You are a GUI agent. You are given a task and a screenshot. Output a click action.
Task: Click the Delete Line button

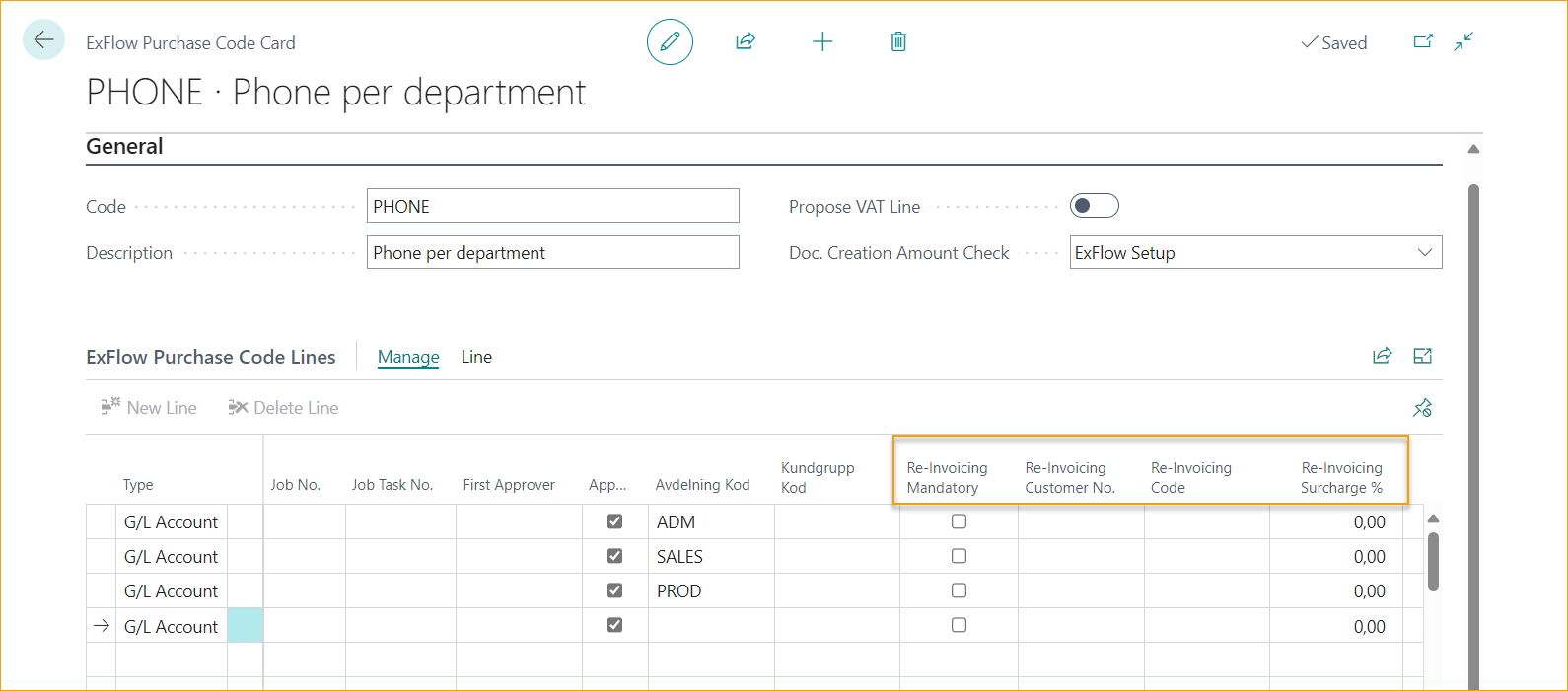click(284, 408)
